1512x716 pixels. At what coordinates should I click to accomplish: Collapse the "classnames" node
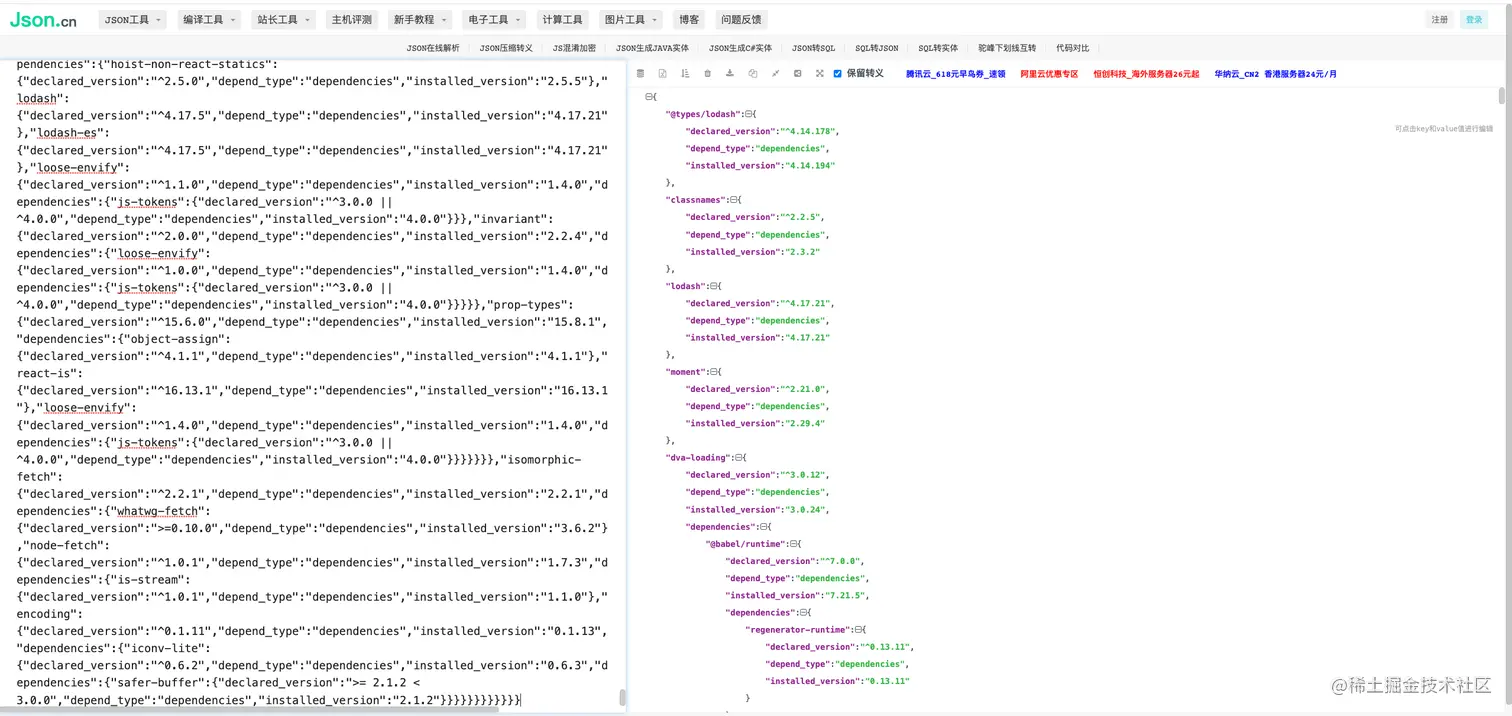pyautogui.click(x=733, y=200)
